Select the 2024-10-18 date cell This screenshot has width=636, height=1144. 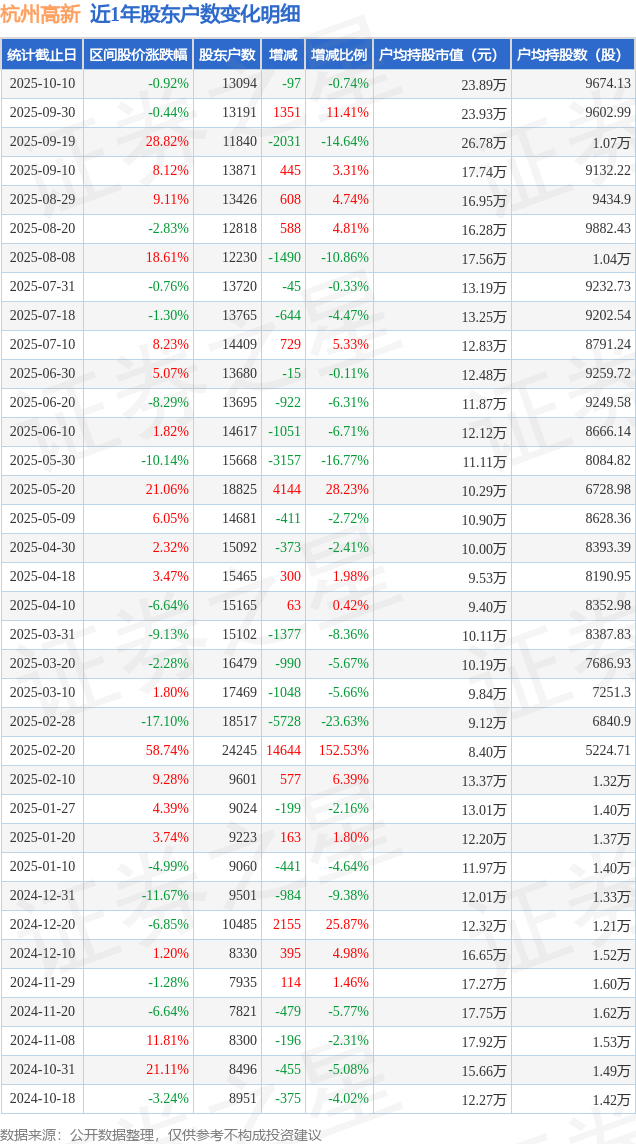click(42, 1098)
